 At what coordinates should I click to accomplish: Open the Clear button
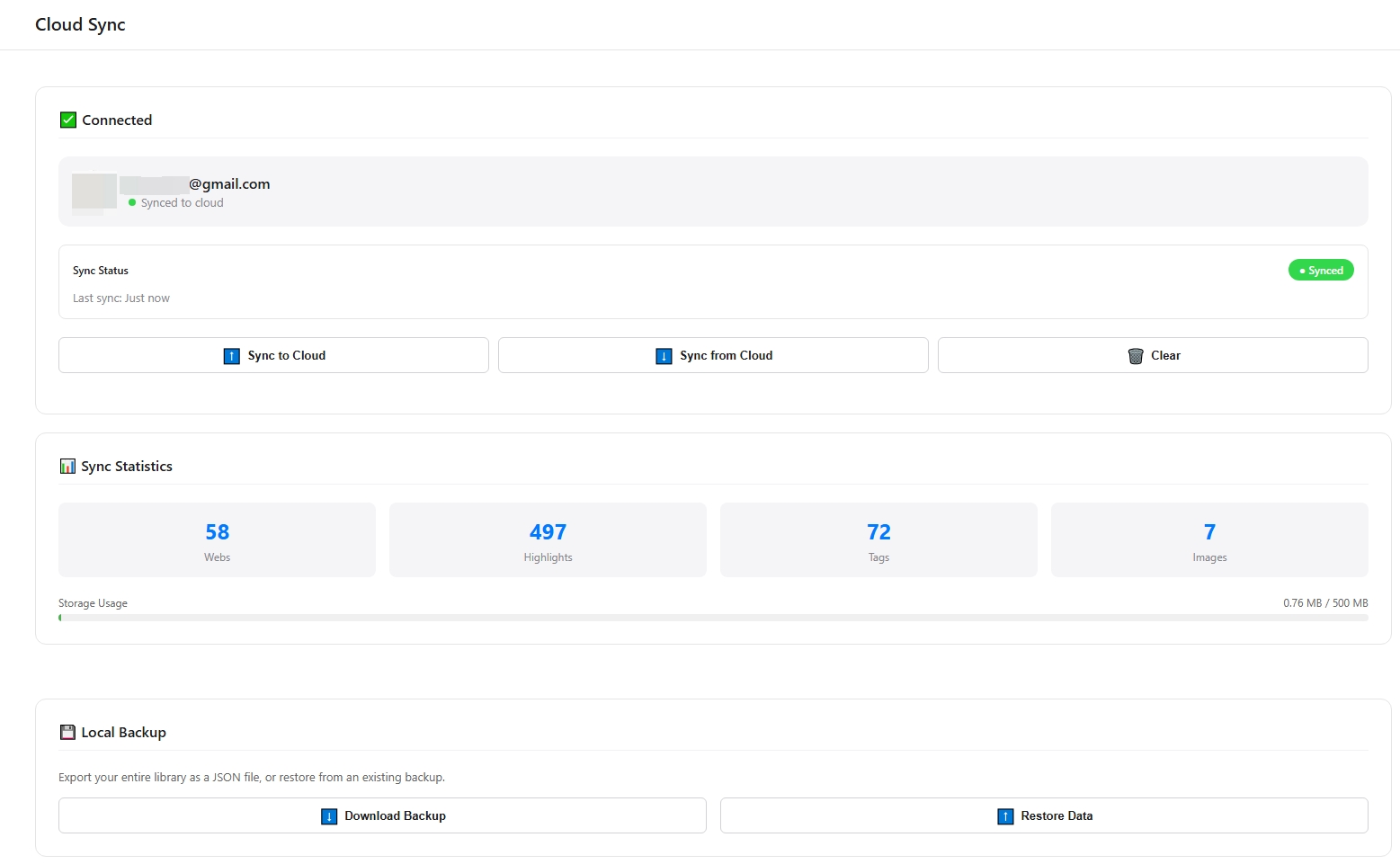point(1153,355)
